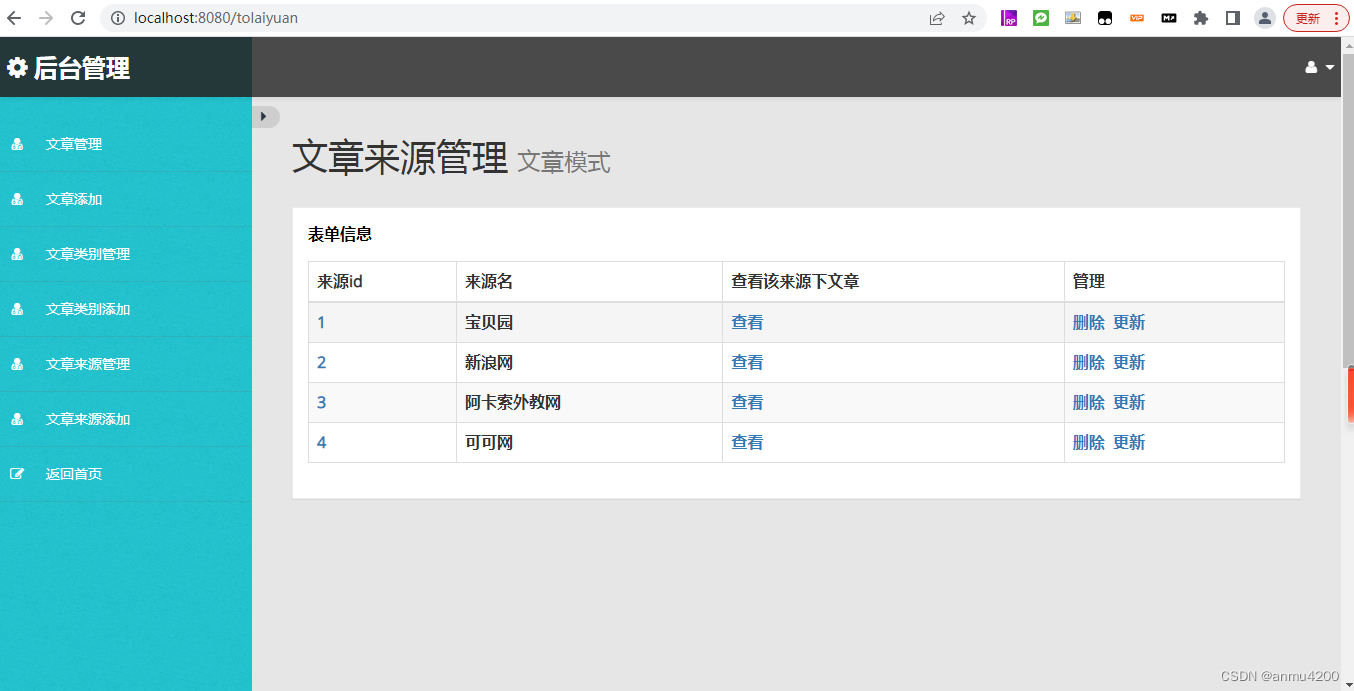This screenshot has height=691, width=1354.
Task: Open 文章类别添加 in the sidebar
Action: pos(88,309)
